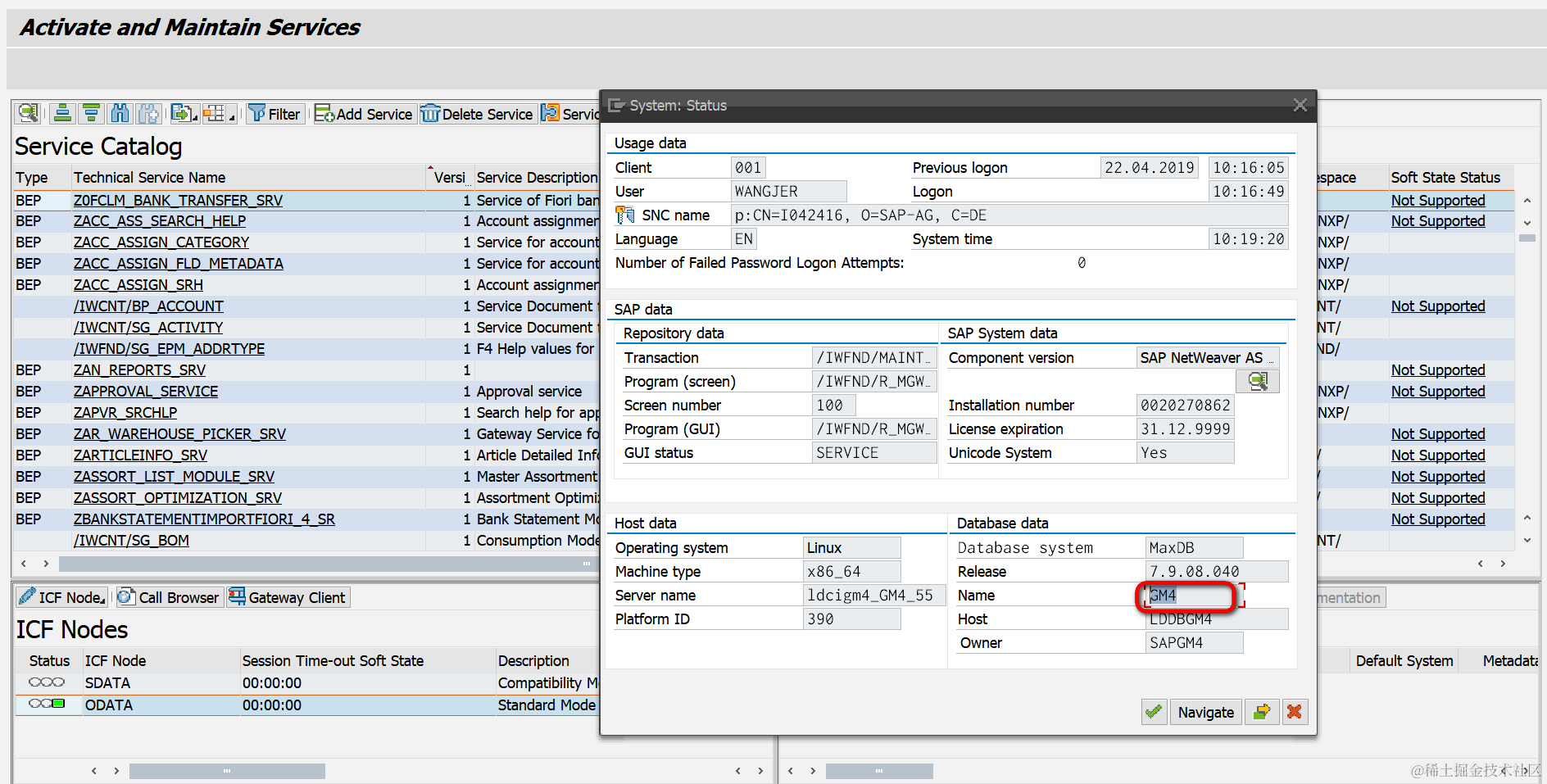
Task: Click the Export icon in Service Catalog toolbar
Action: coord(181,113)
